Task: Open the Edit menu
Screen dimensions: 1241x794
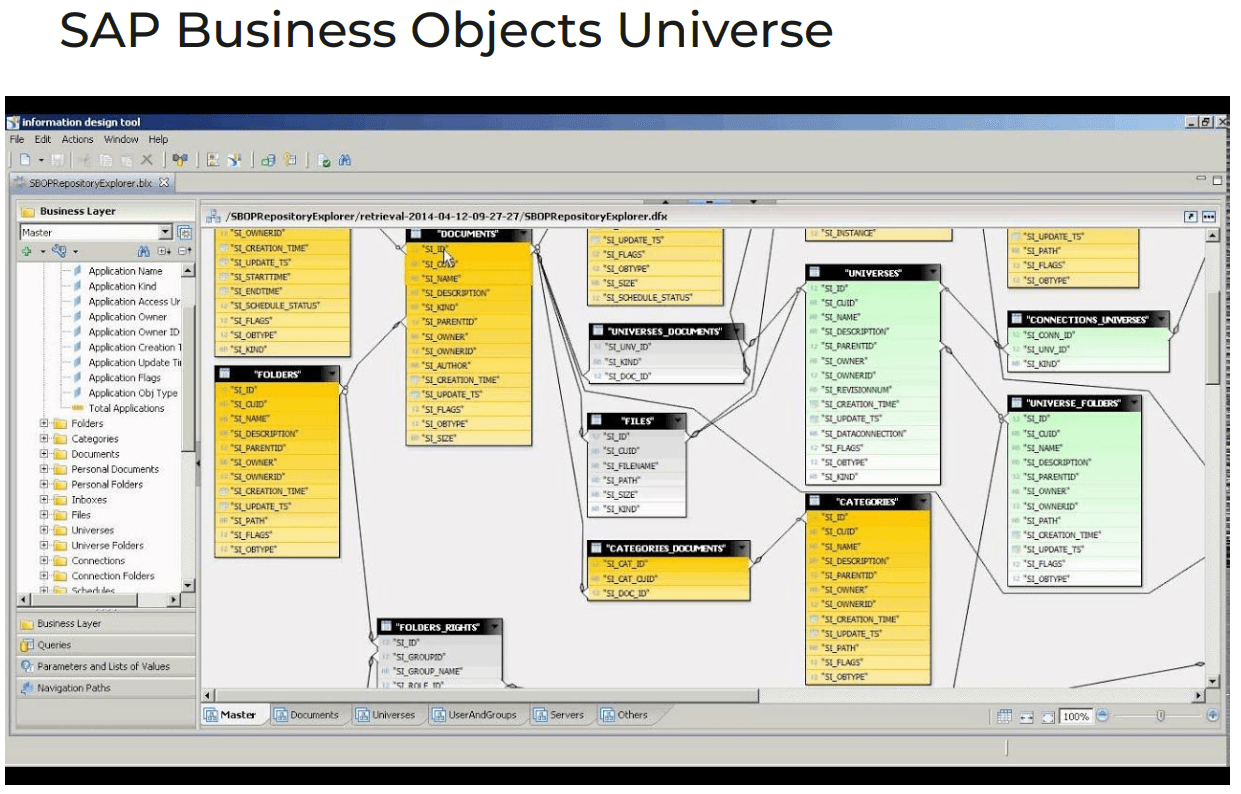Action: 43,139
